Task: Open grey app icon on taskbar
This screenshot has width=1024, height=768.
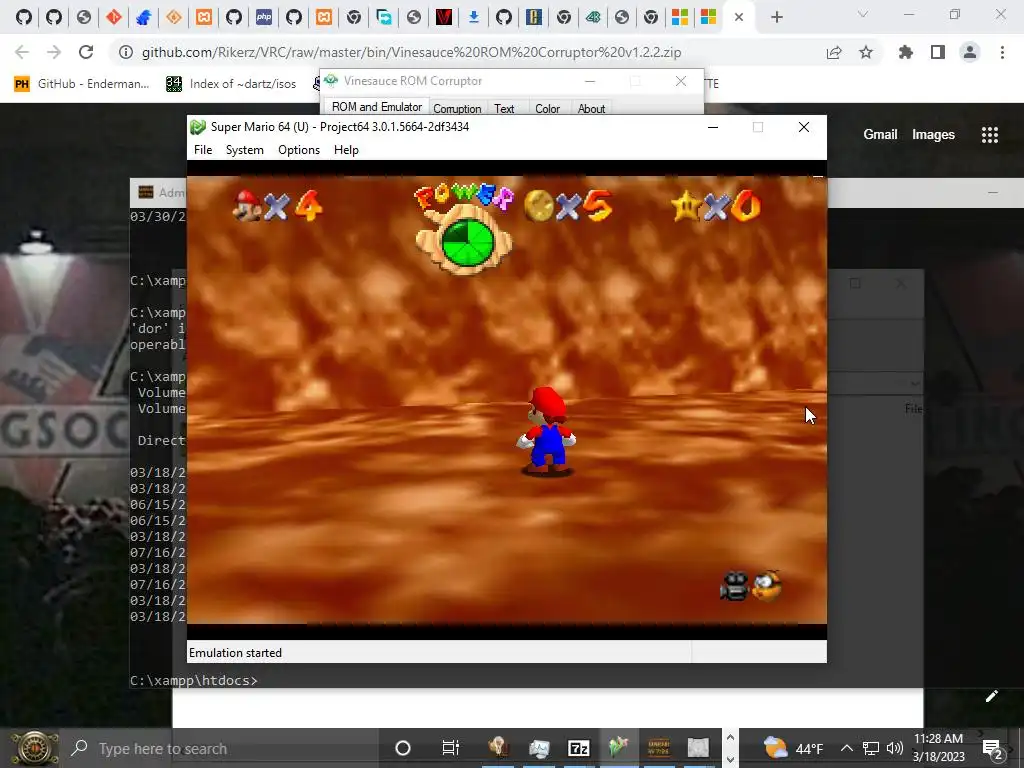Action: pos(698,748)
